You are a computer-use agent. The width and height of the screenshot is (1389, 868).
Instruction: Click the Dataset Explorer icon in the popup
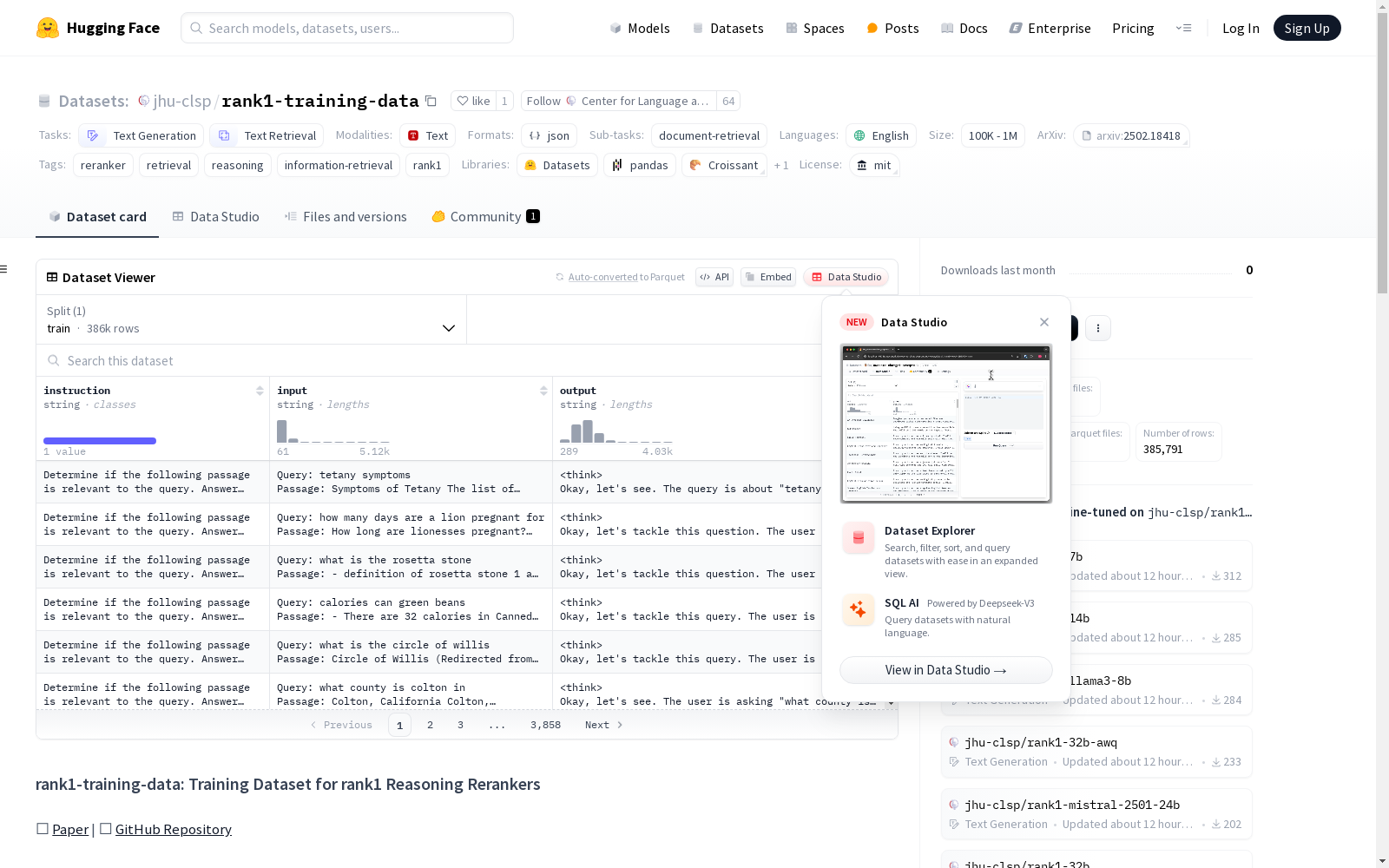(859, 538)
